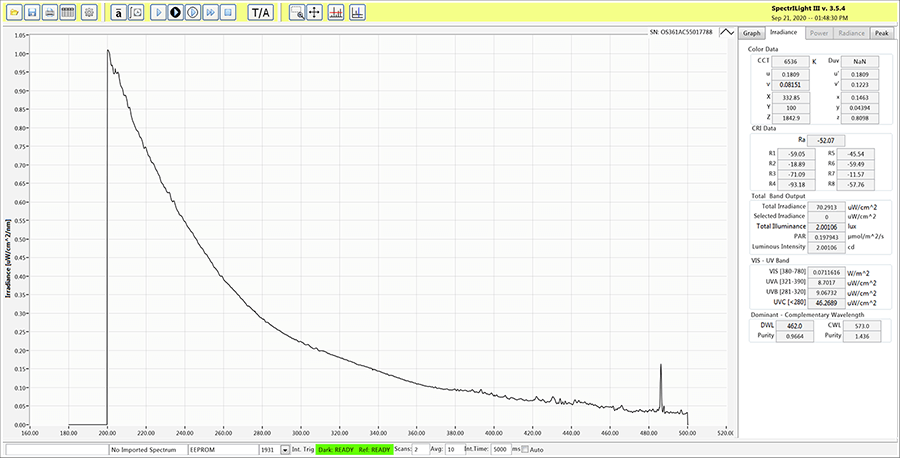Click the curve icon beside serial number
The height and width of the screenshot is (458, 900).
[727, 32]
